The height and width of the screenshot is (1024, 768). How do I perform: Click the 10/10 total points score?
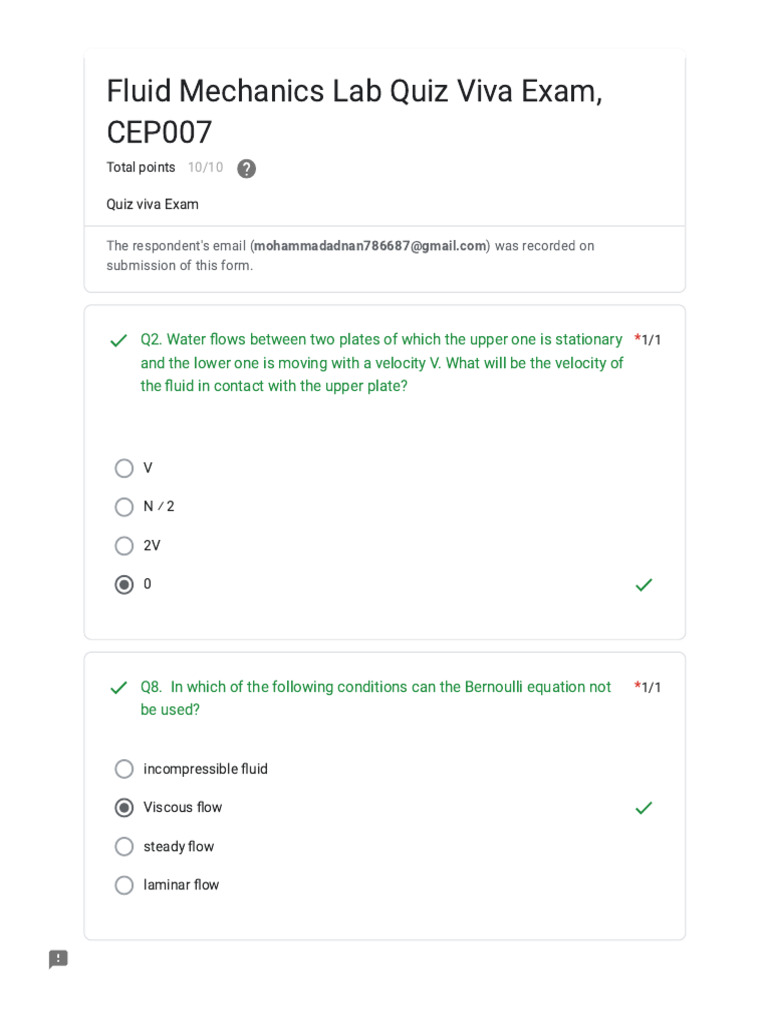point(205,167)
